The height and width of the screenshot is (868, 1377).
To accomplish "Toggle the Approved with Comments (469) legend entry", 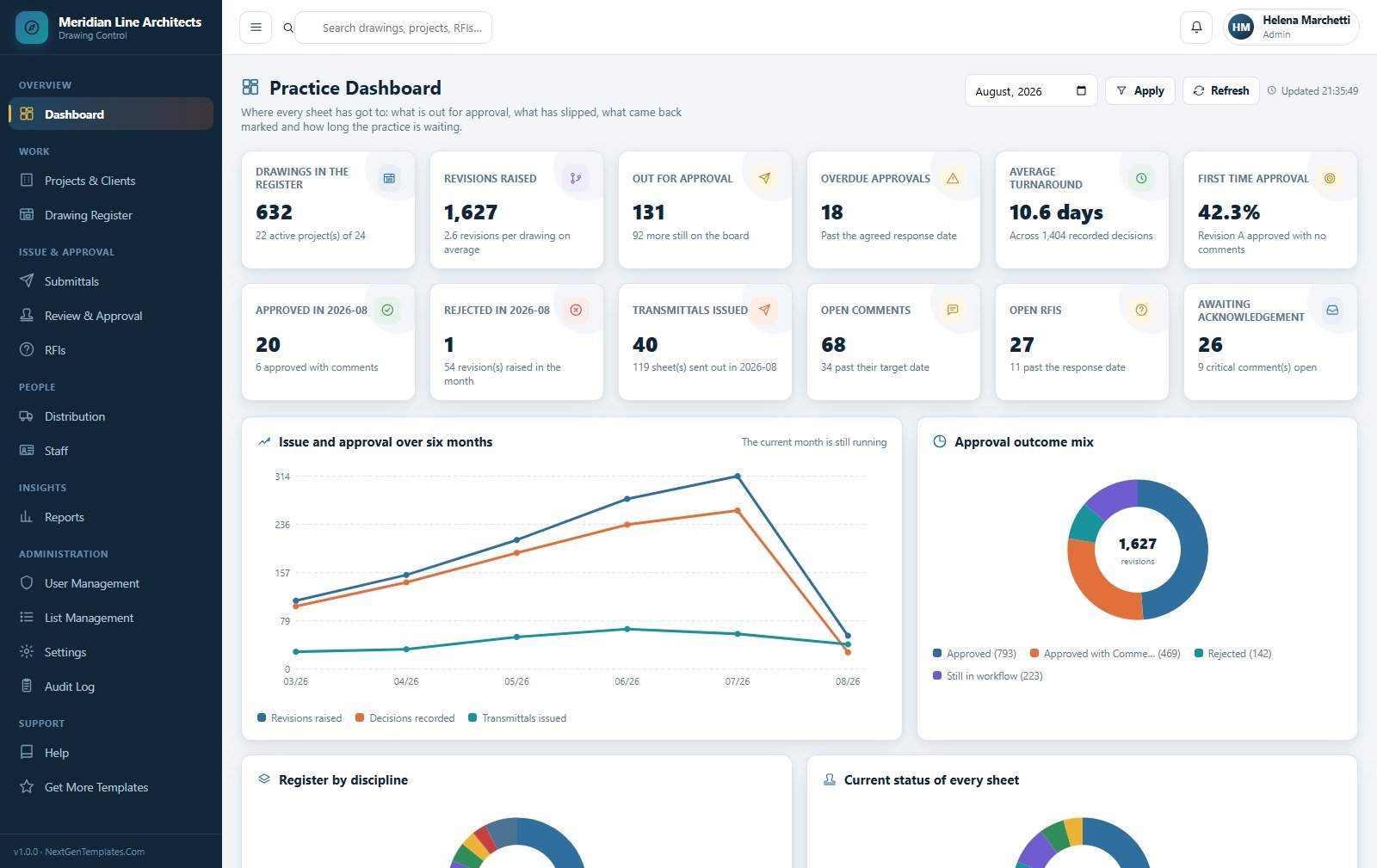I will [1105, 654].
